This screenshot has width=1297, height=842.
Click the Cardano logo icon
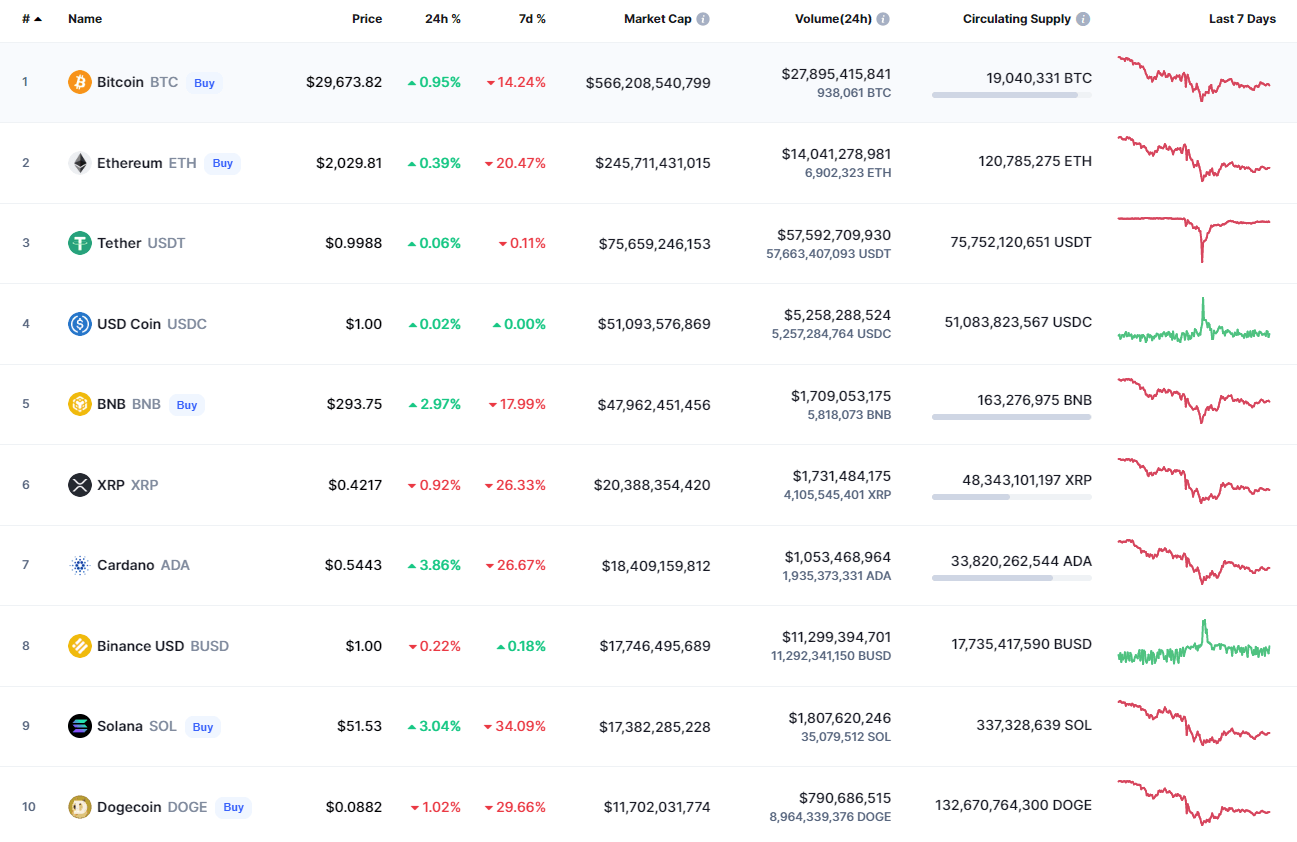click(x=80, y=565)
